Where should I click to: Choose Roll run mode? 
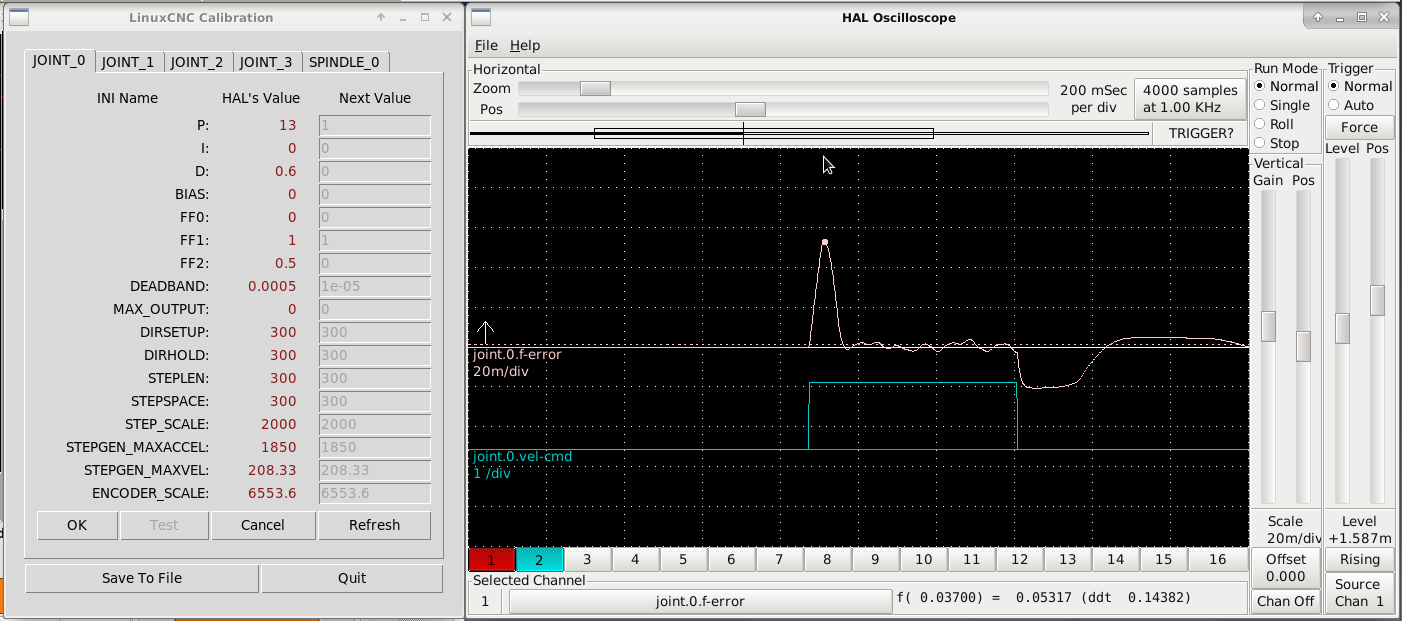[1260, 125]
